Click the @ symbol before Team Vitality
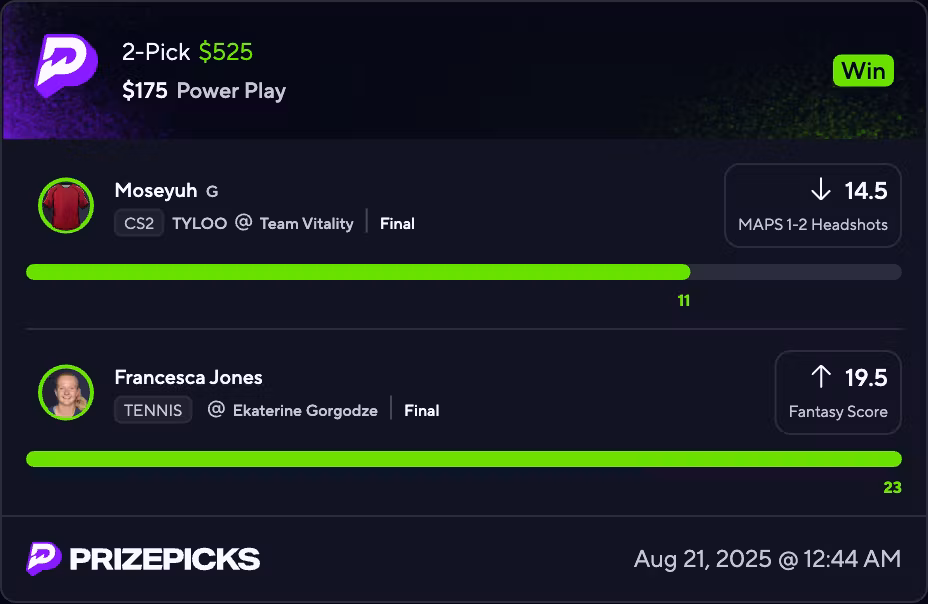928x604 pixels. [243, 223]
